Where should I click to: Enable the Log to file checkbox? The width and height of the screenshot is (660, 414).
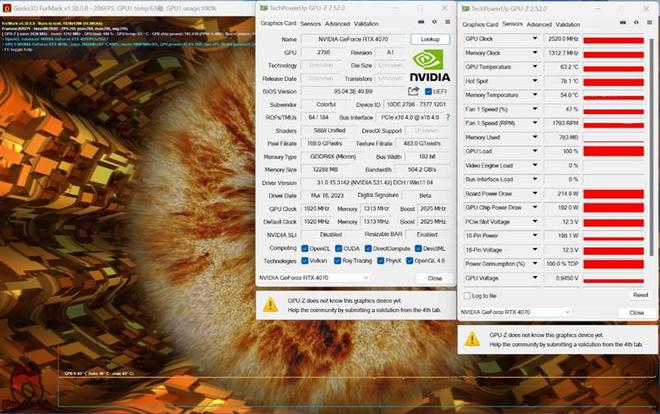point(467,296)
